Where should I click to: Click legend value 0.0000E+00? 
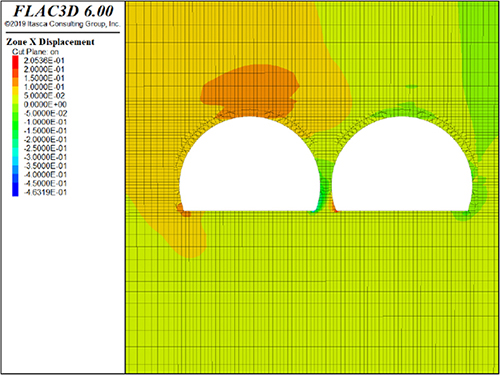tap(45, 104)
